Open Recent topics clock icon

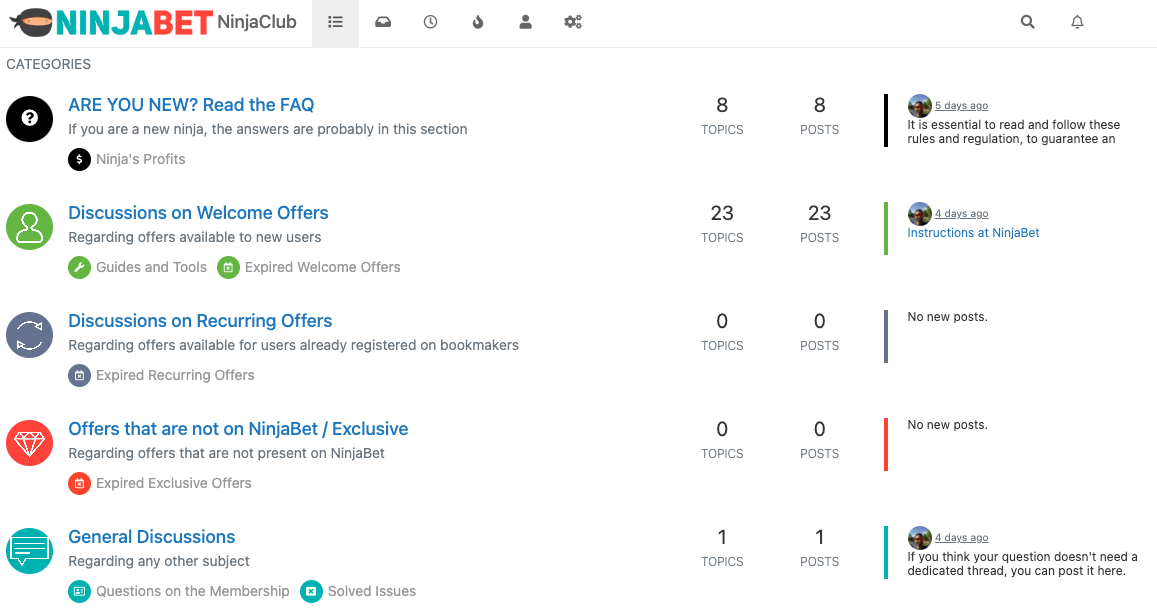tap(430, 22)
